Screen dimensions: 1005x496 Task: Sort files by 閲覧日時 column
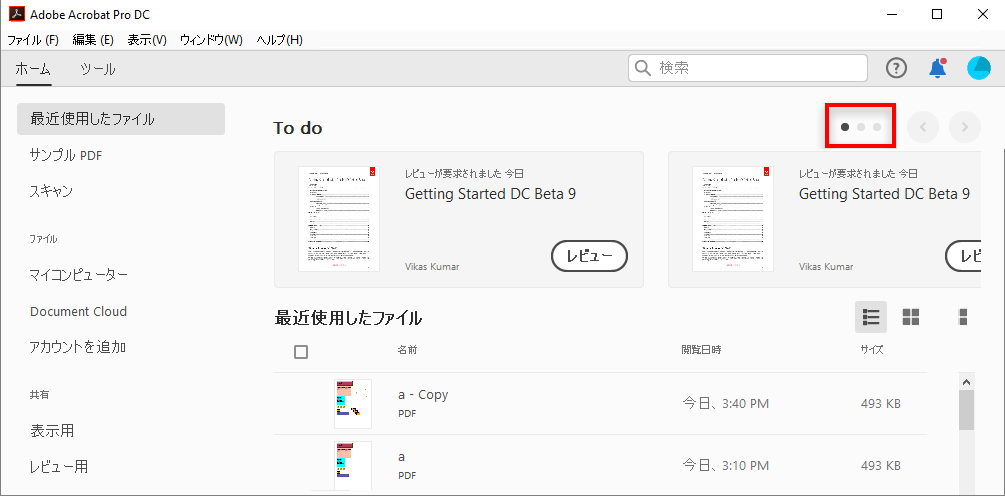click(x=701, y=350)
